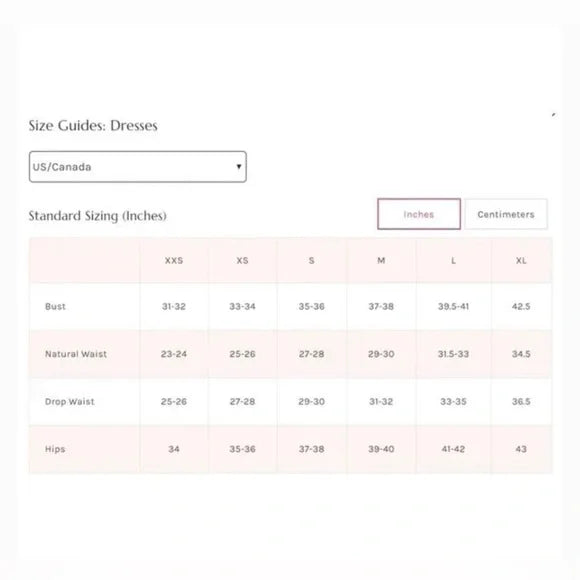Click the Hips 43 cell for XL
This screenshot has width=580, height=580.
point(521,449)
